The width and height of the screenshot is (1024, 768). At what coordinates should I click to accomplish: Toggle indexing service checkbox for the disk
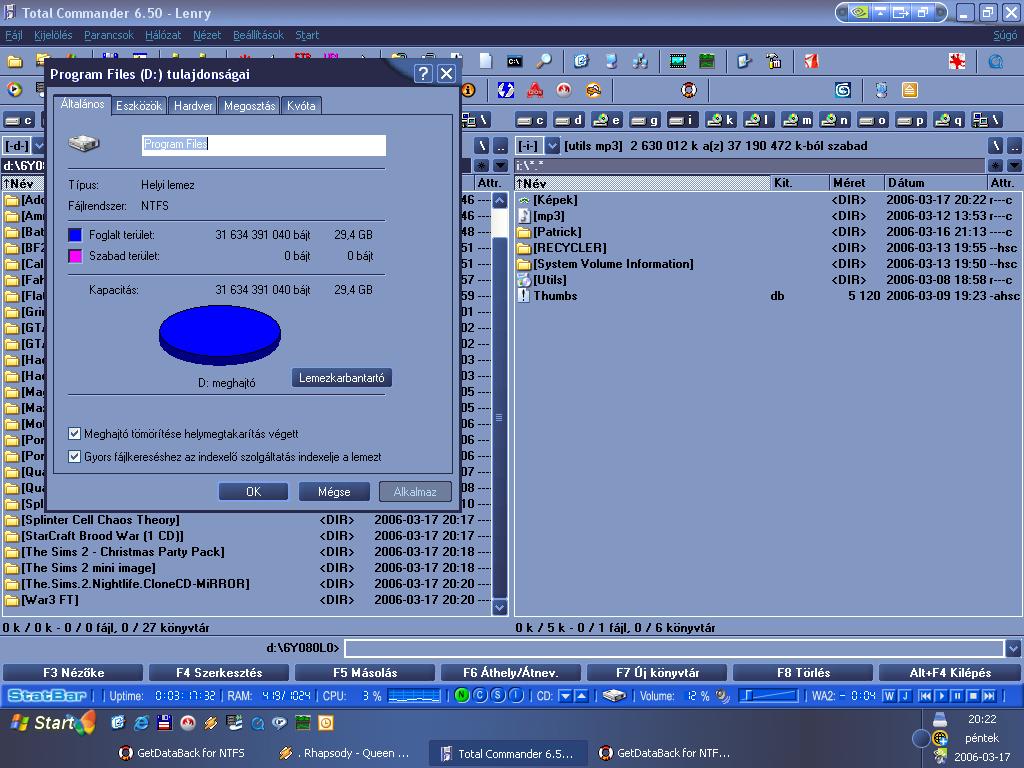pos(74,456)
